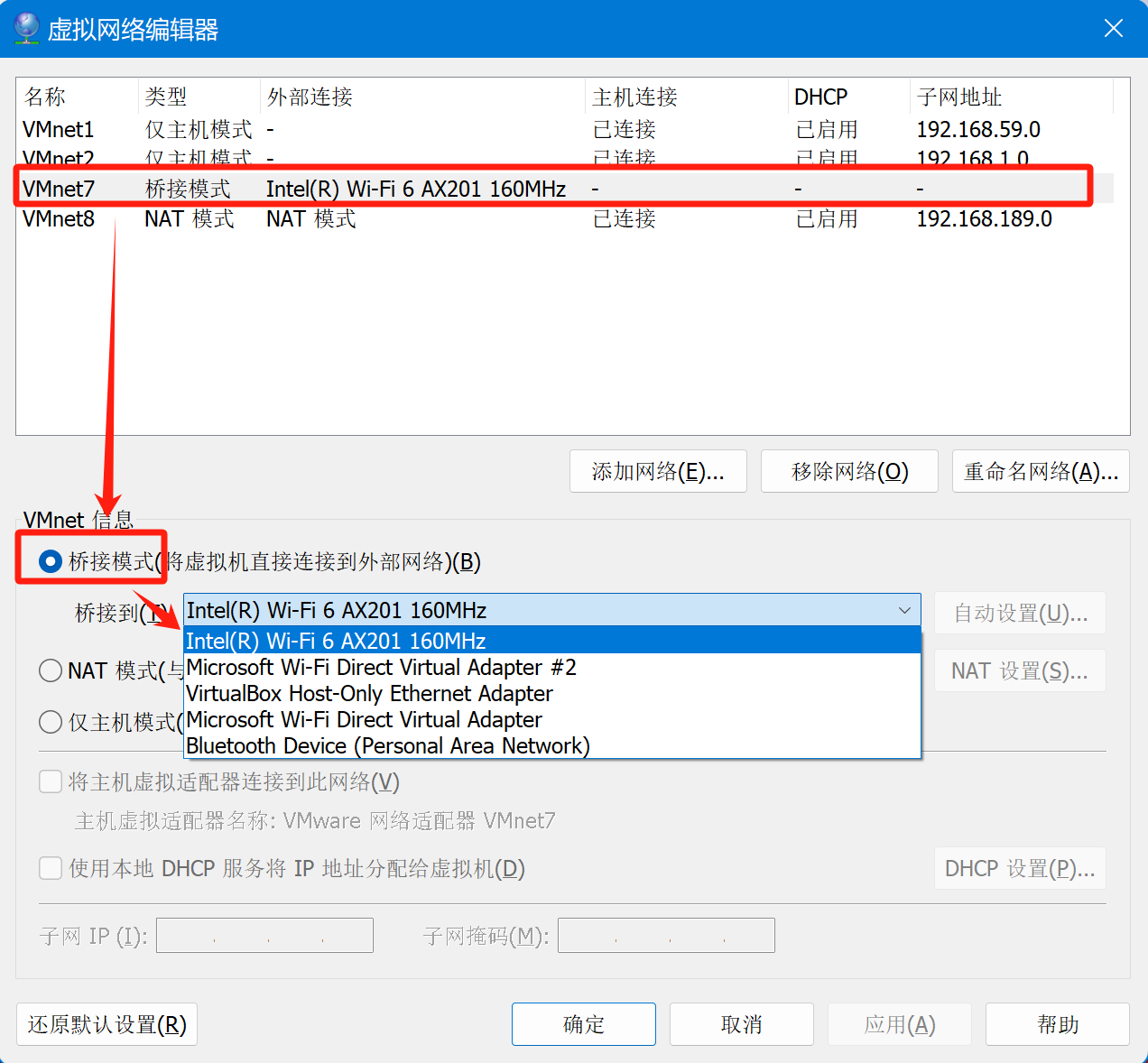1148x1063 pixels.
Task: Click the 已启用 DHCP cell of VMnet1
Action: tap(827, 129)
